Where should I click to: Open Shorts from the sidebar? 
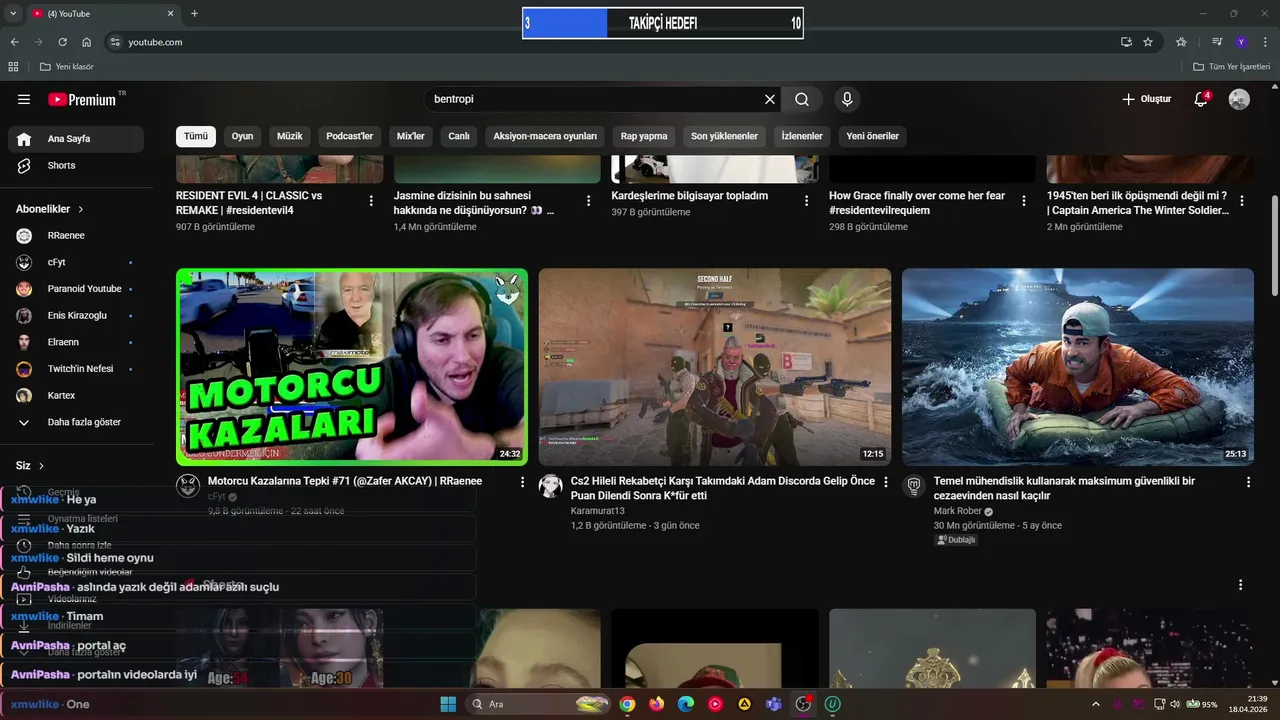(76, 165)
